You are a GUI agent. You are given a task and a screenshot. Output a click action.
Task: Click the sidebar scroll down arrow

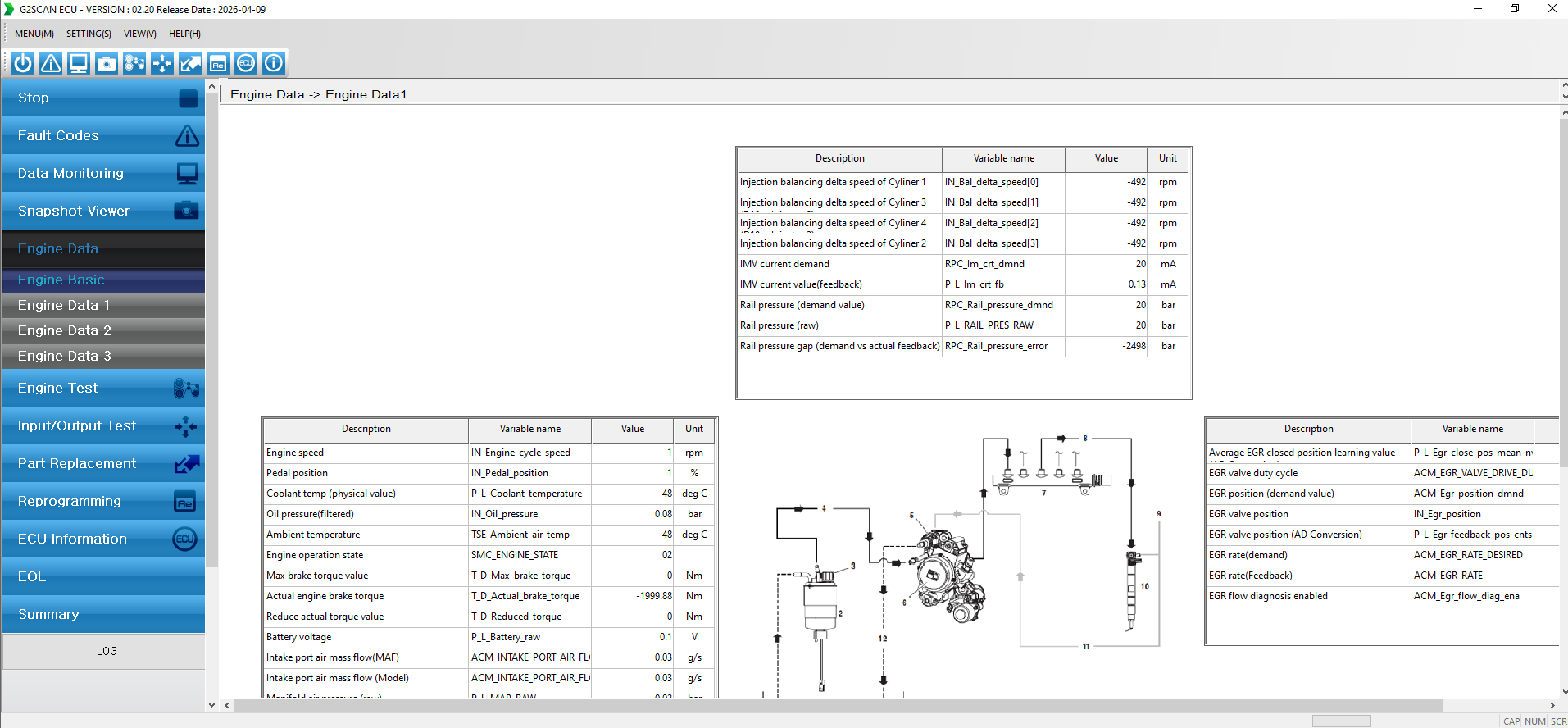[x=212, y=705]
